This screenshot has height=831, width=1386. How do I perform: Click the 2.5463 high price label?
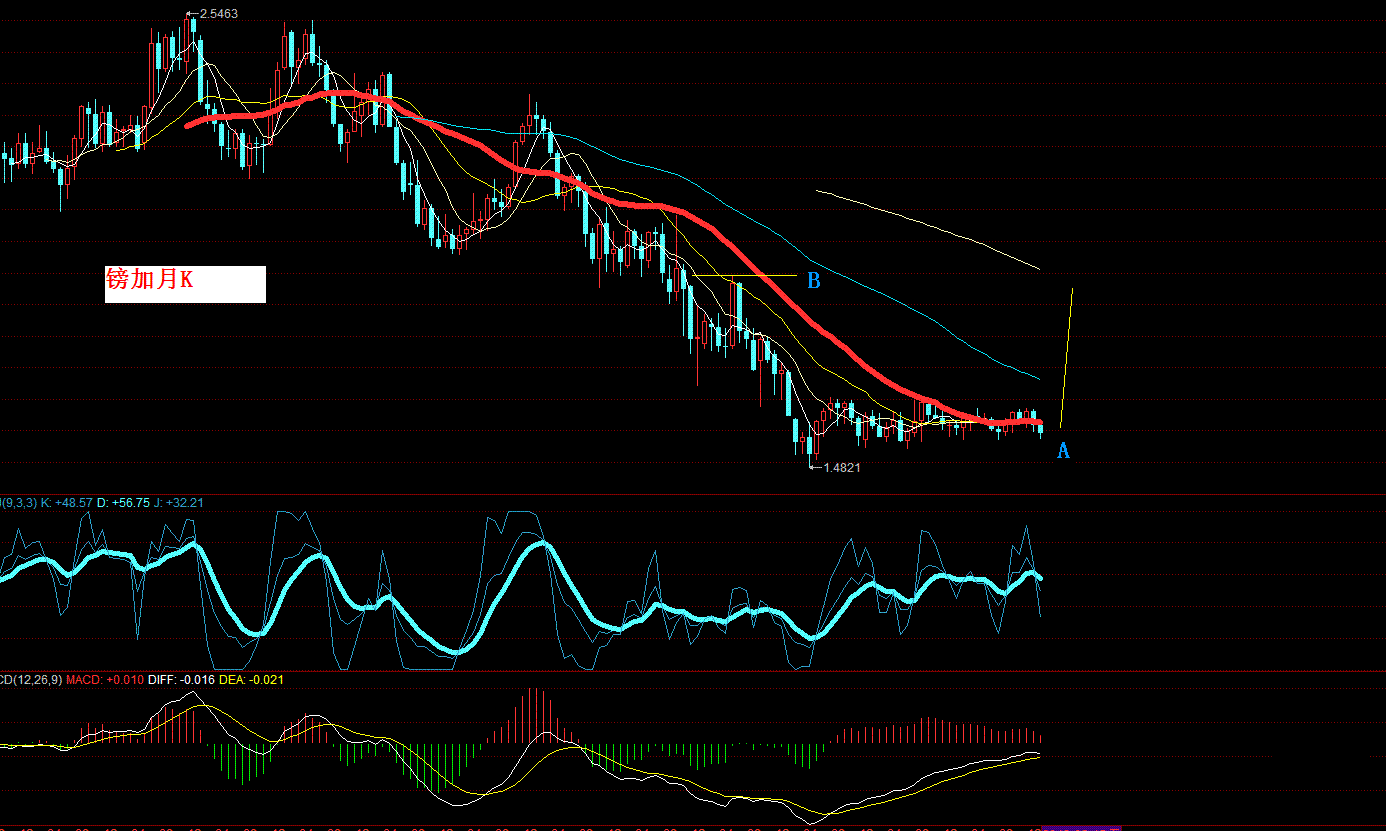point(219,14)
